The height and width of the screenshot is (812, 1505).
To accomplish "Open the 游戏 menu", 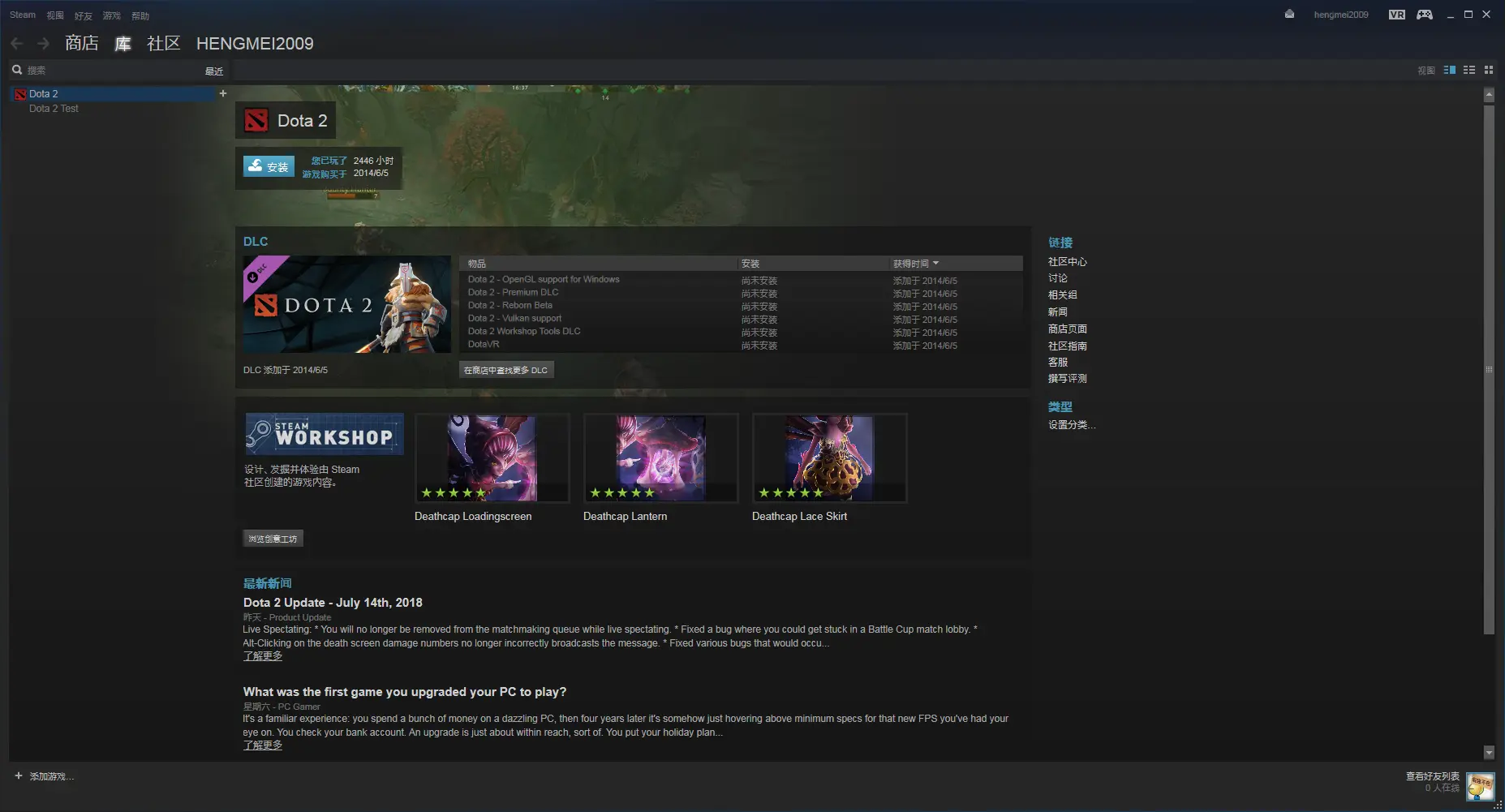I will [x=112, y=15].
